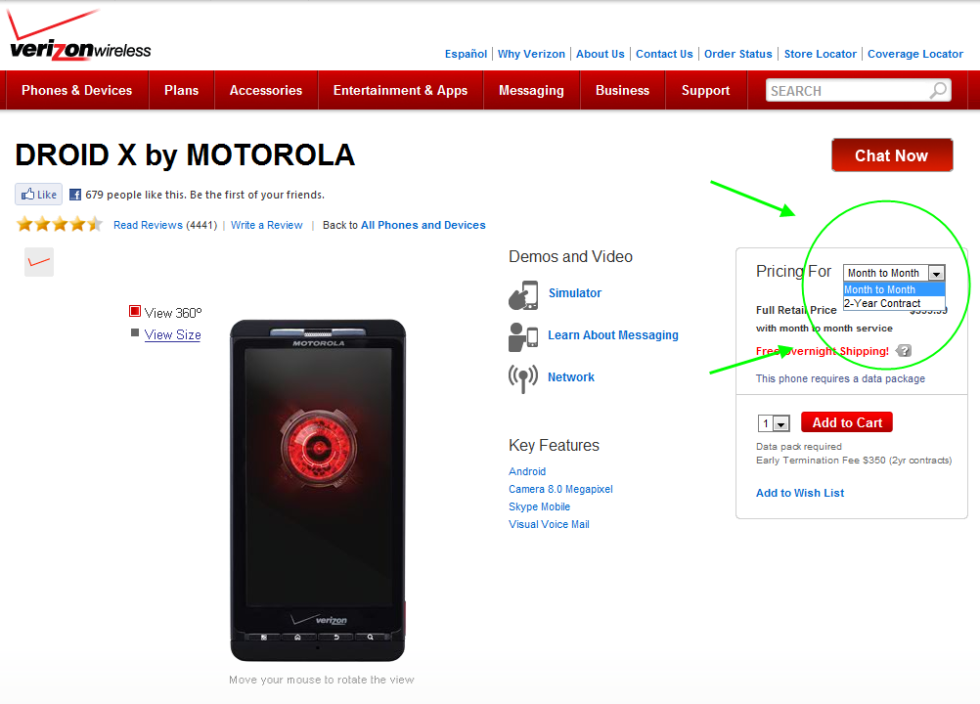
Task: Click the 'Demos and Video' heading
Action: pos(571,256)
